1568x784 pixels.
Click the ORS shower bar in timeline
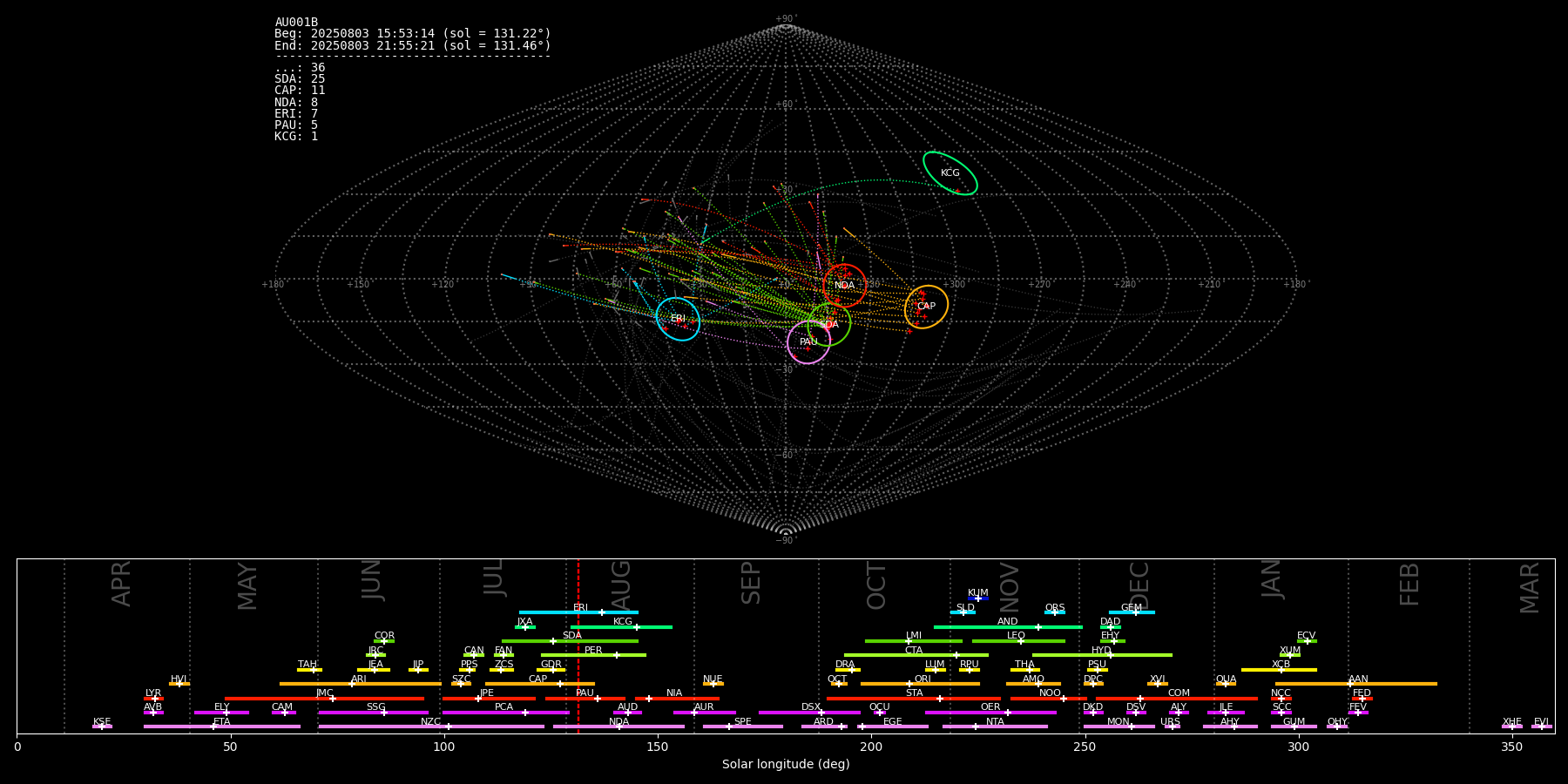[1055, 612]
